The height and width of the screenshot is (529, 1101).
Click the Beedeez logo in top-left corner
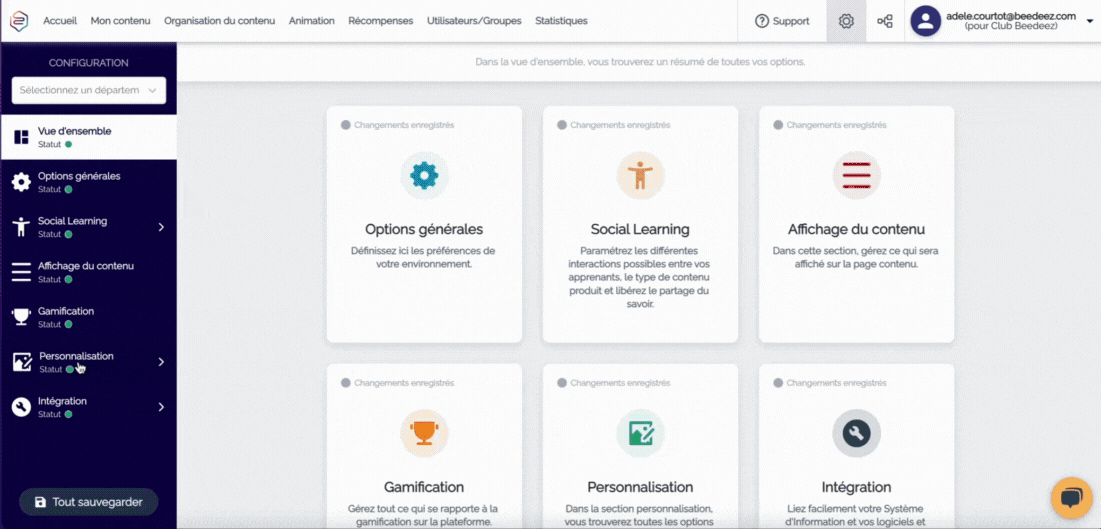click(x=19, y=21)
